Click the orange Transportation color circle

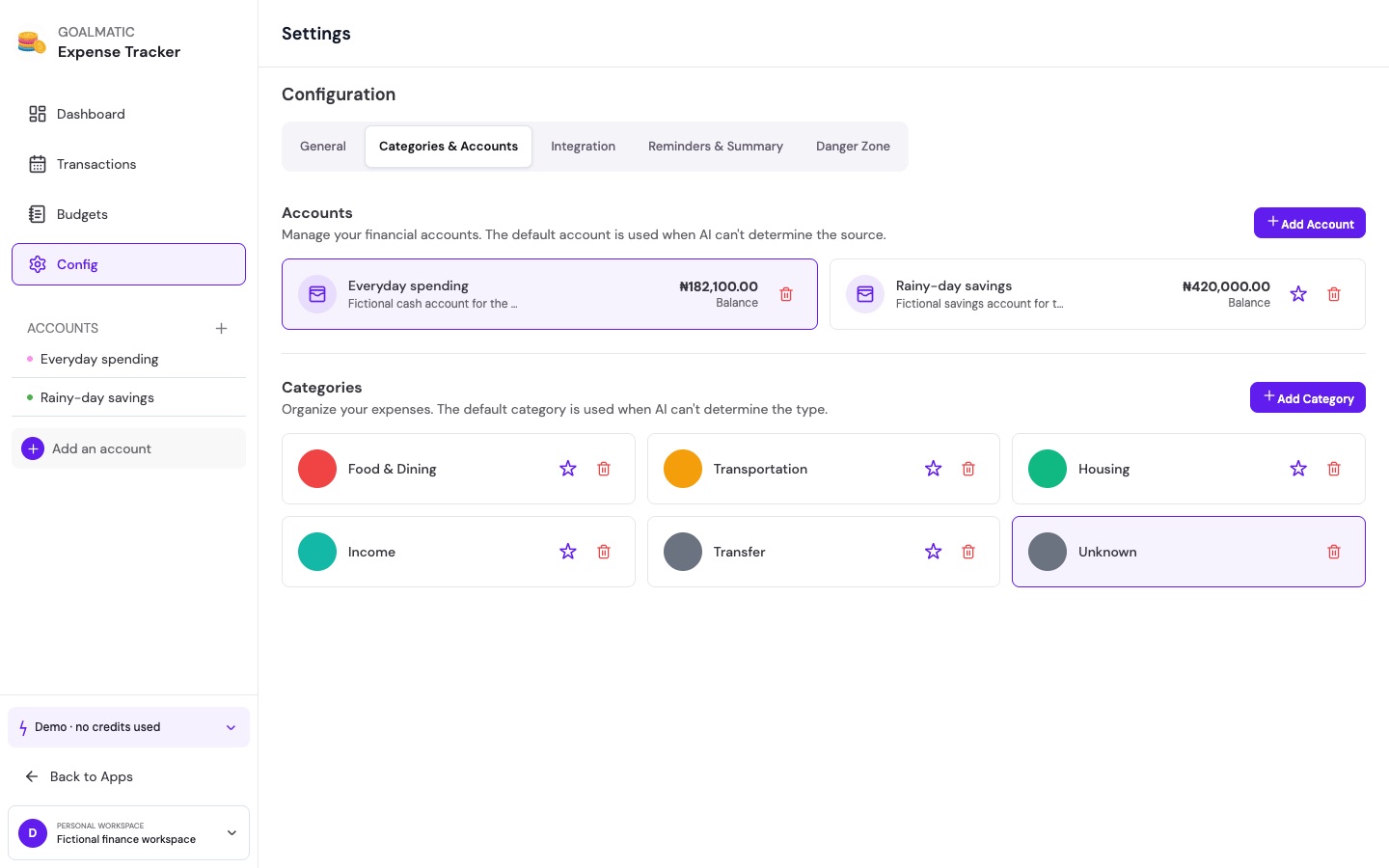pos(683,469)
